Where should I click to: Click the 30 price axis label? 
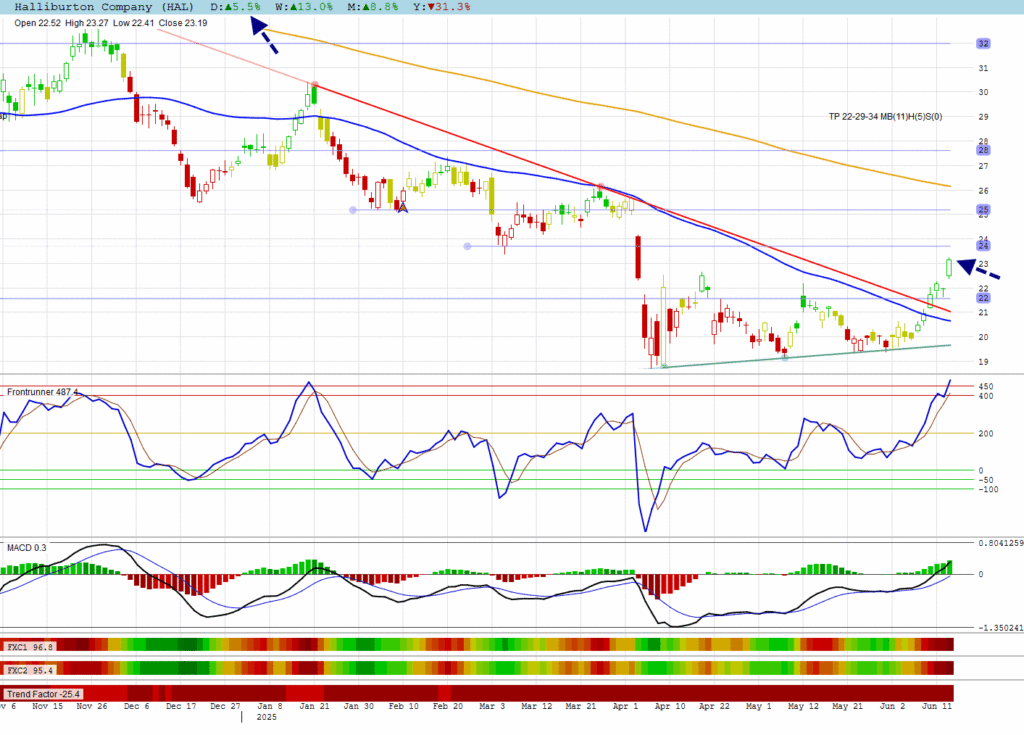click(983, 92)
